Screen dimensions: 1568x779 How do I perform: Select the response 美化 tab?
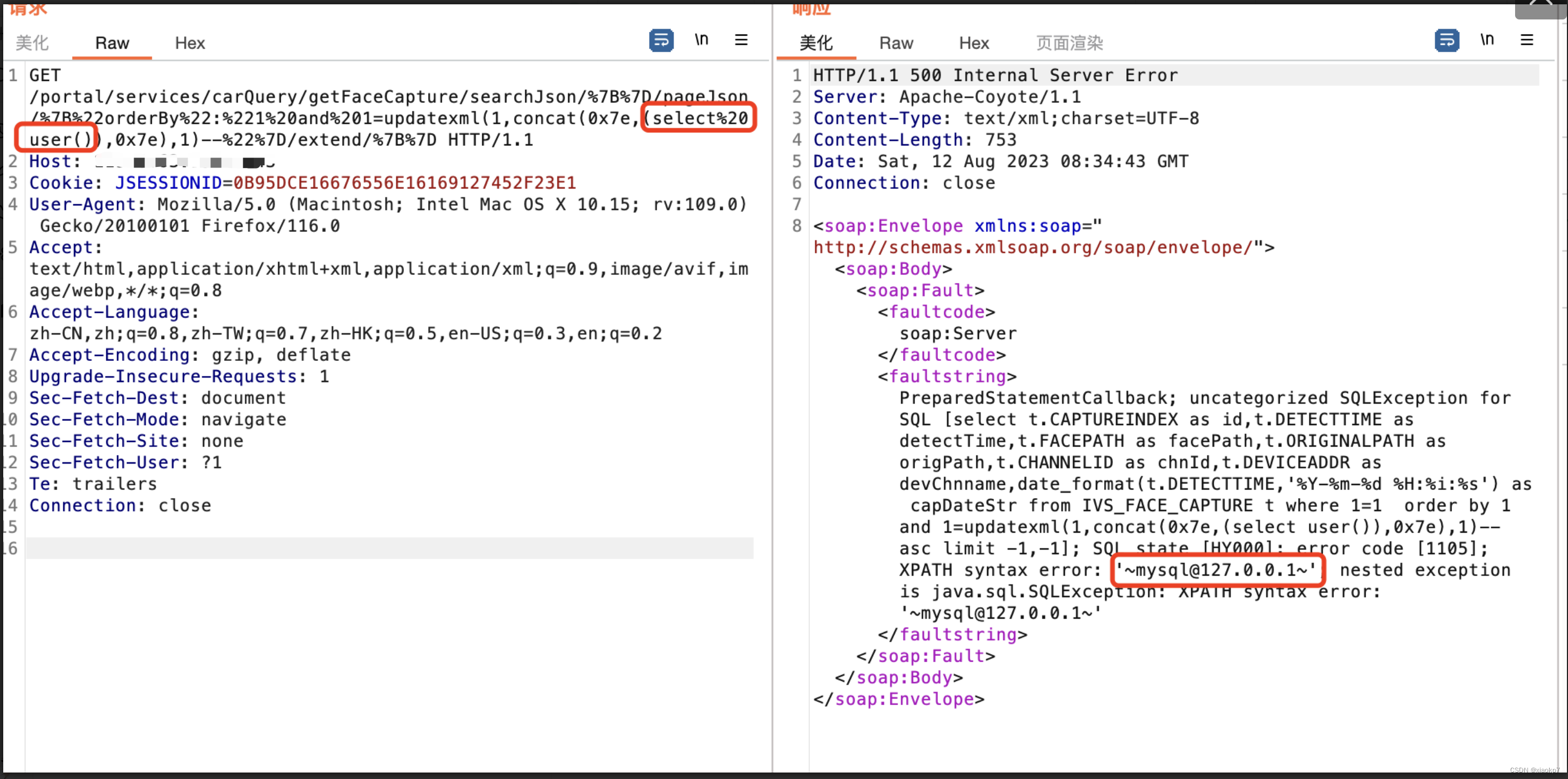(x=816, y=43)
